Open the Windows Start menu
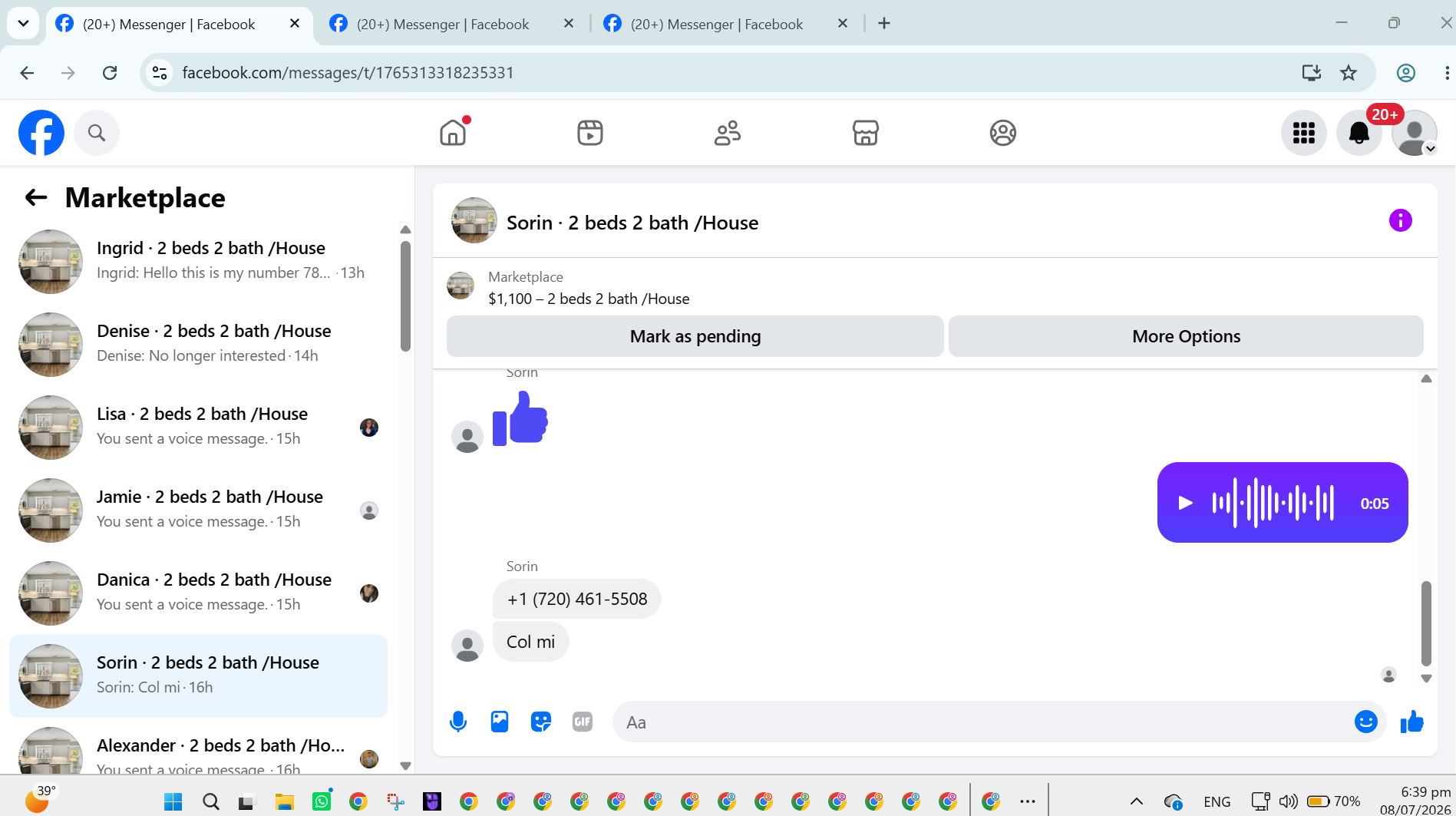The image size is (1456, 816). pos(173,801)
